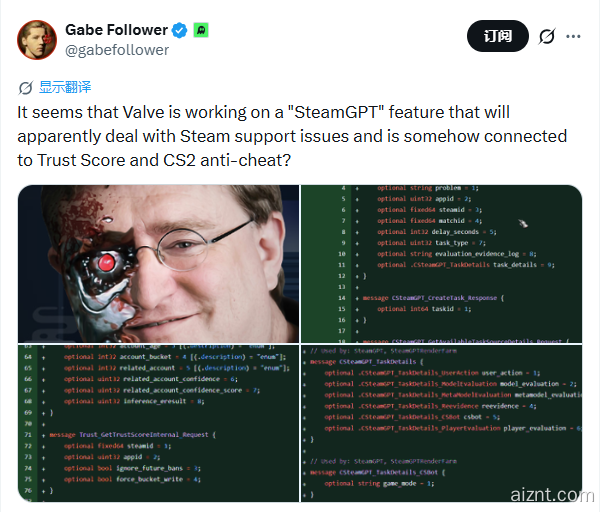Click the @gabefollower handle
Screen dimensions: 604x512
(x=117, y=50)
